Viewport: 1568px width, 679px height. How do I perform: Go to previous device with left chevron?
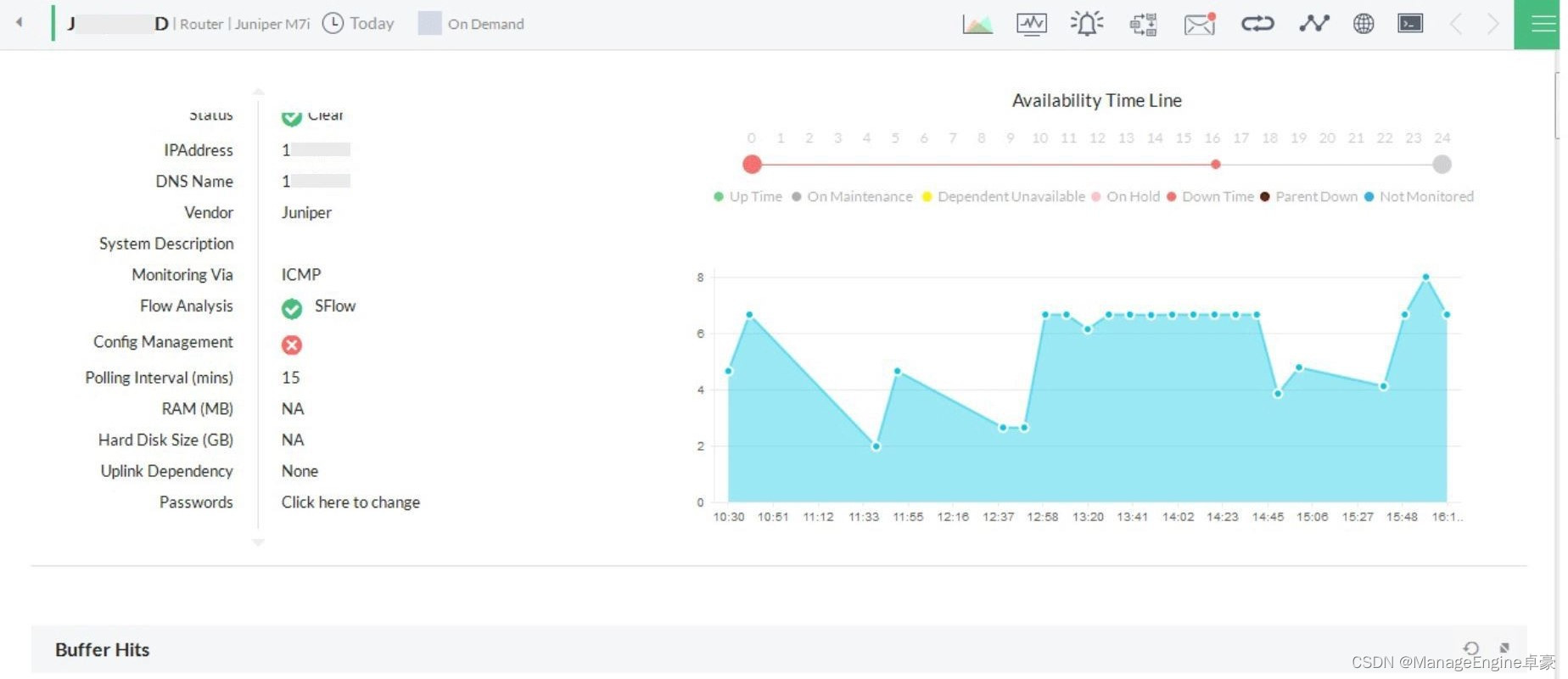(1456, 24)
